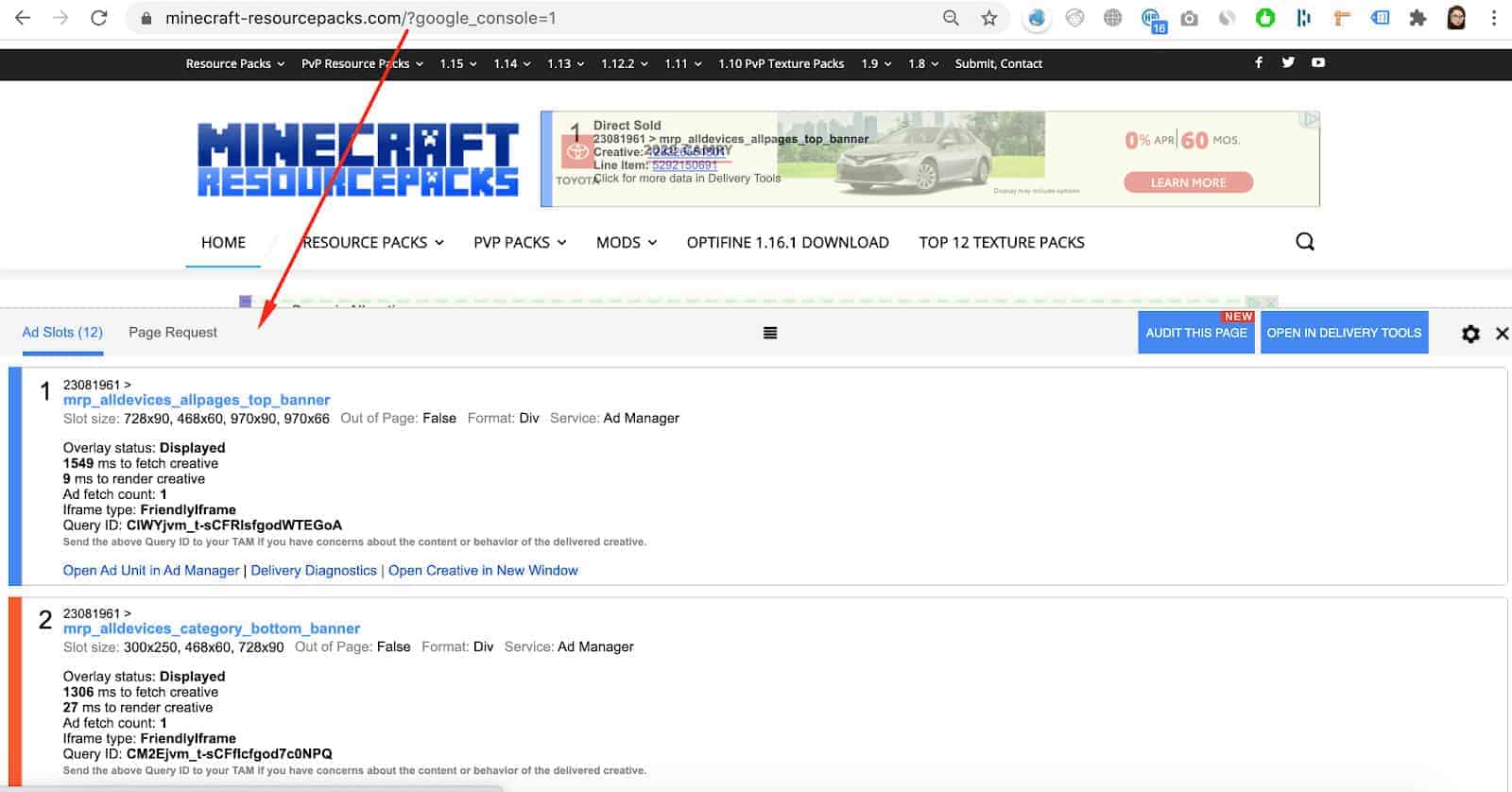Viewport: 1512px width, 792px height.
Task: Open mrp_alldevices_allpages_top_banner slot link
Action: pos(197,400)
